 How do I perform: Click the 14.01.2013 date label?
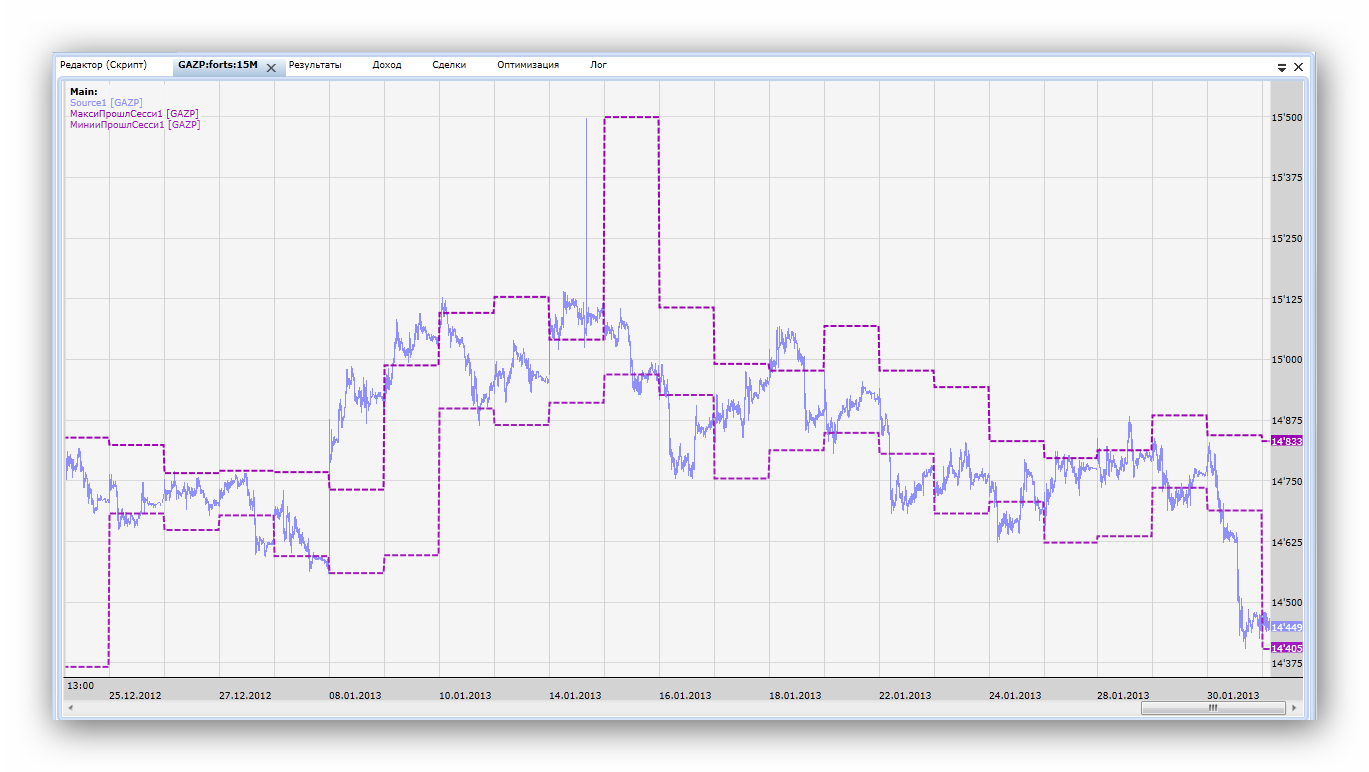coord(575,695)
